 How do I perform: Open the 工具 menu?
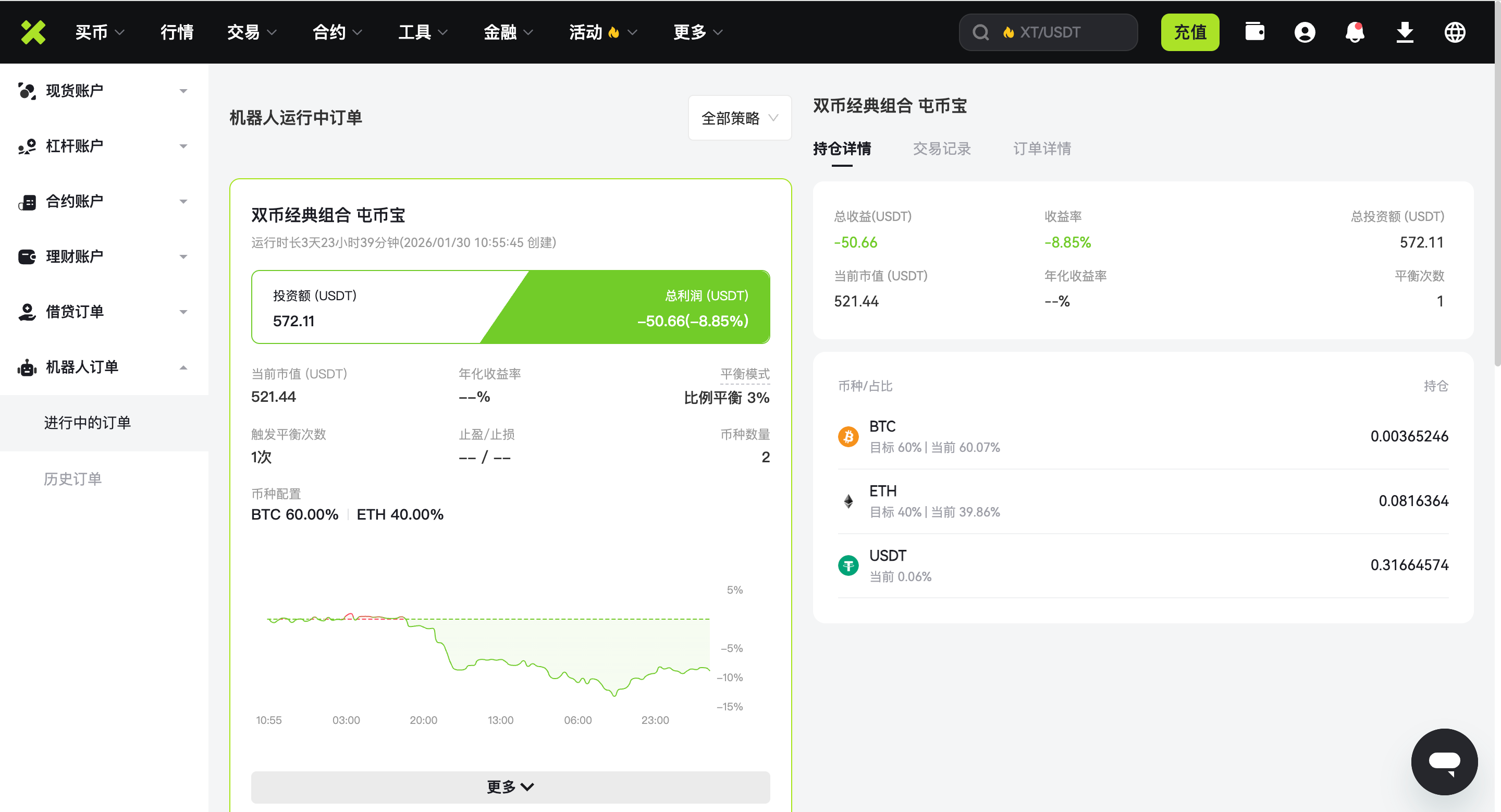pos(423,32)
